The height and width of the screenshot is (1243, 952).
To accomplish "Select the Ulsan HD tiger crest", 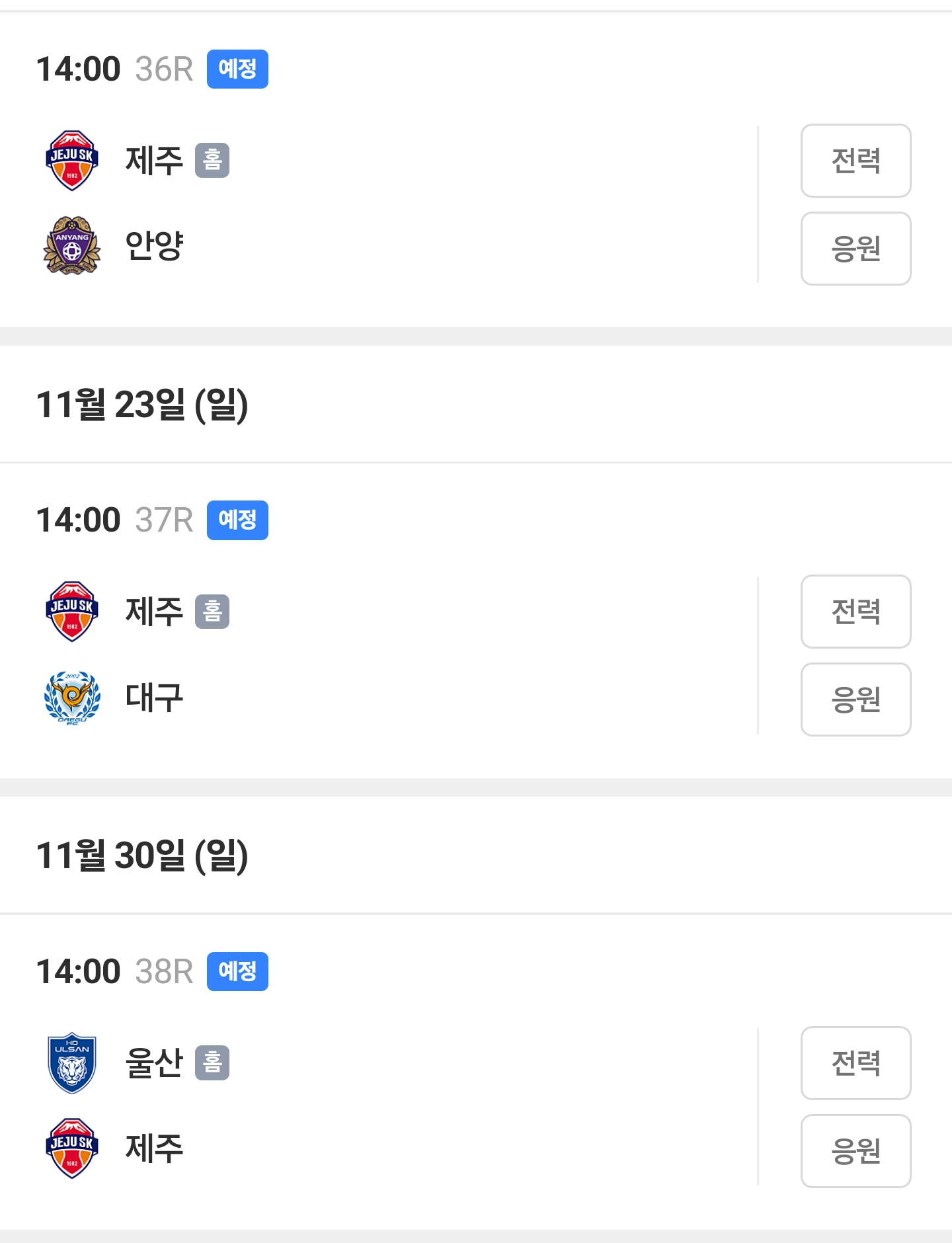I will click(x=72, y=1063).
